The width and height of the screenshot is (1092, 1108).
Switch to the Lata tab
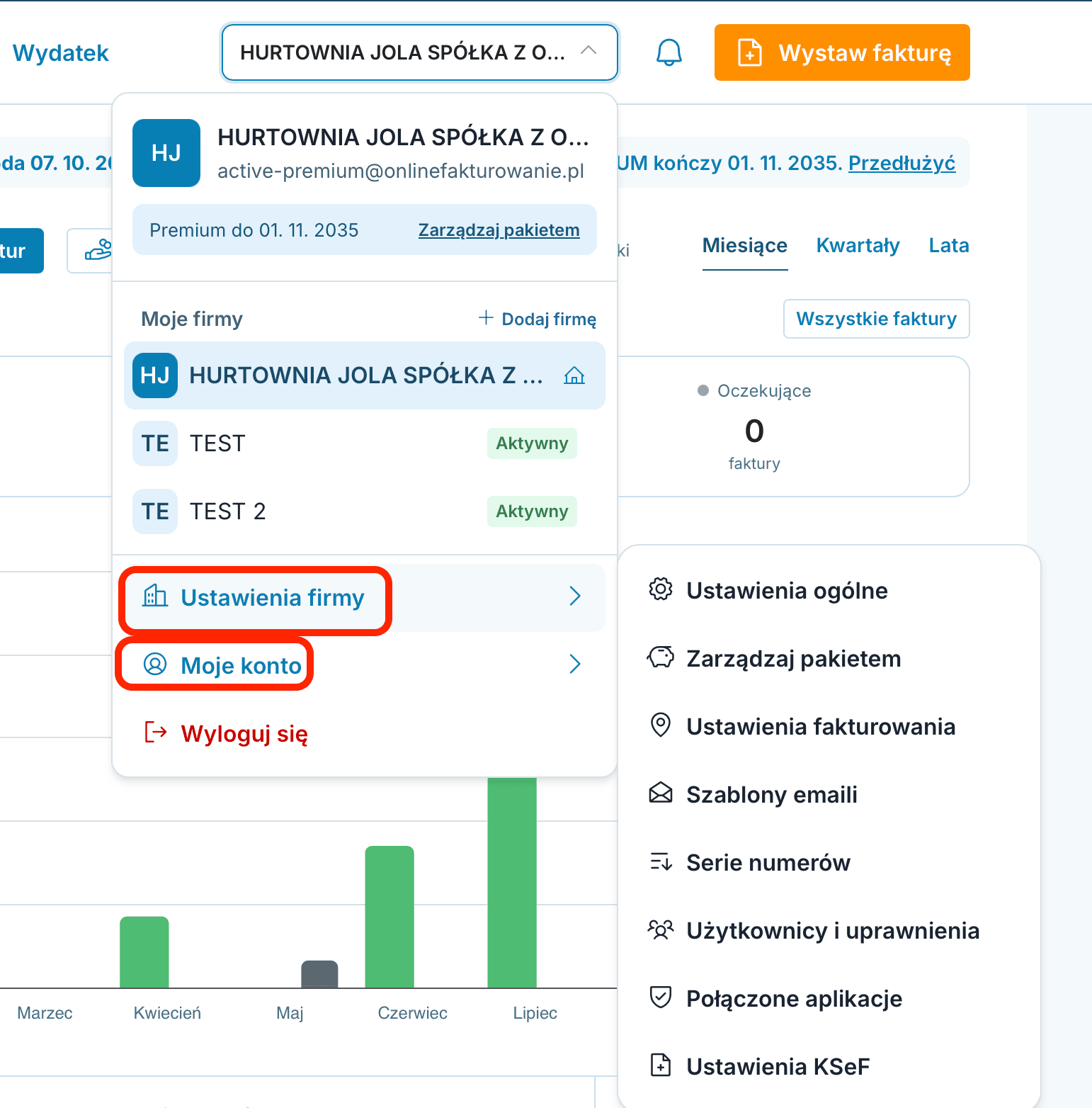[x=949, y=245]
